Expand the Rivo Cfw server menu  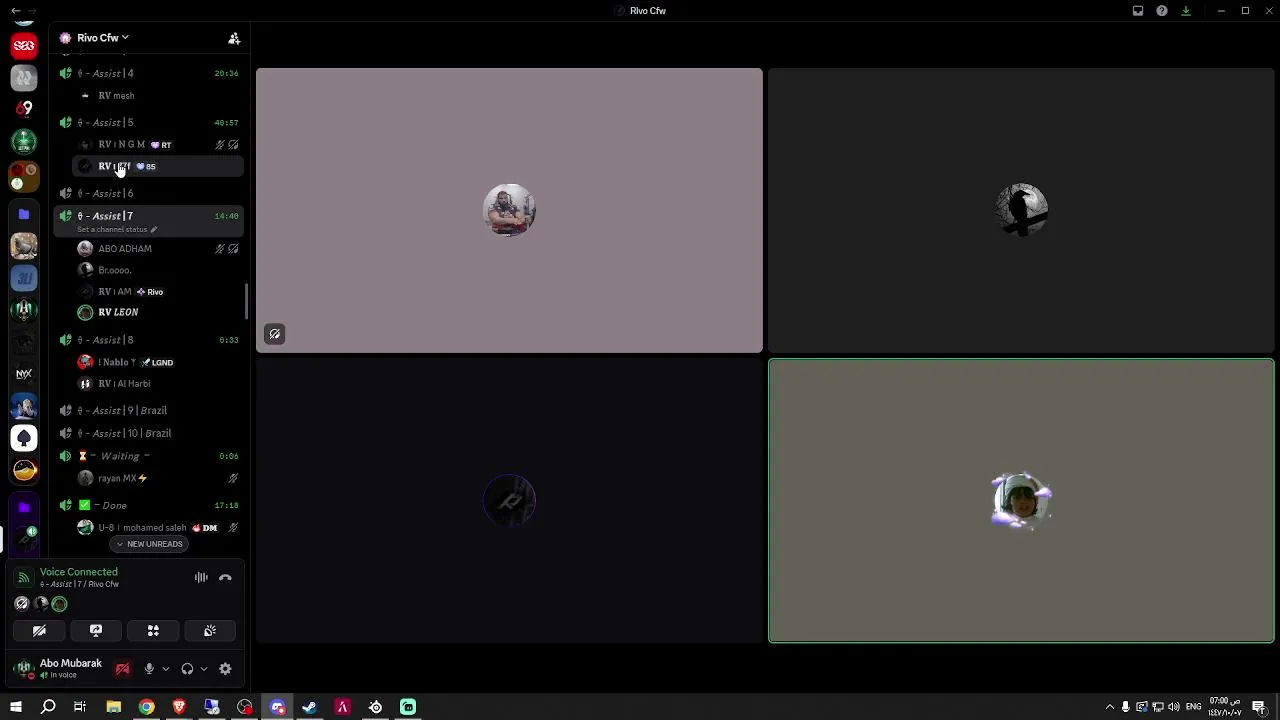tap(102, 38)
